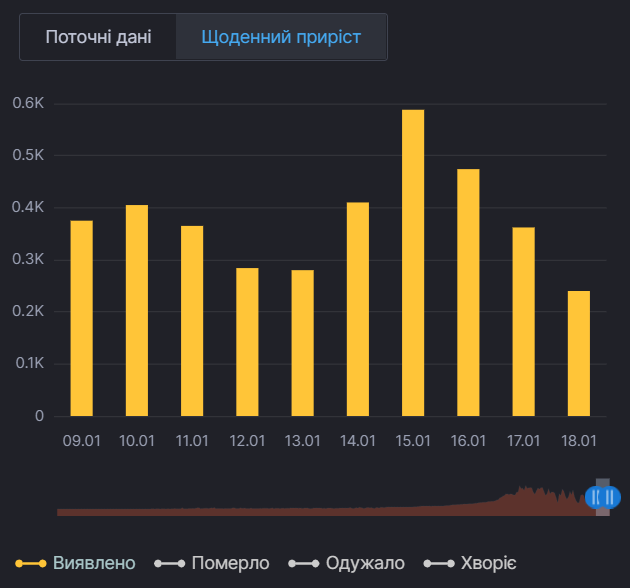Image resolution: width=630 pixels, height=588 pixels.
Task: Click the yellow Виявлено legend line marker
Action: [31, 563]
